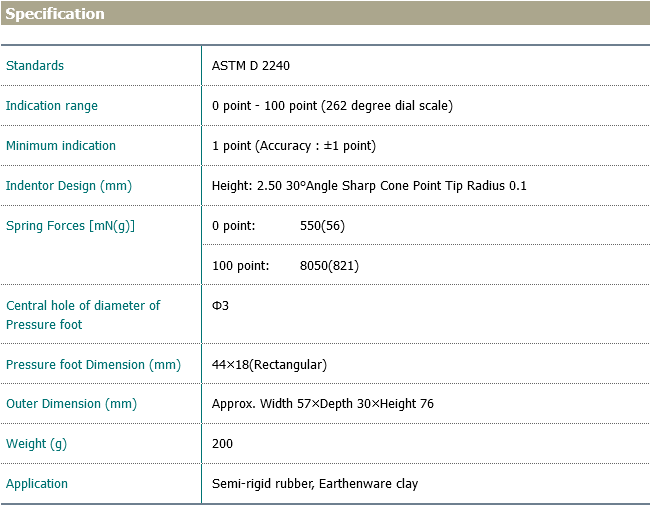Click the Φ3 diameter value

click(x=220, y=306)
